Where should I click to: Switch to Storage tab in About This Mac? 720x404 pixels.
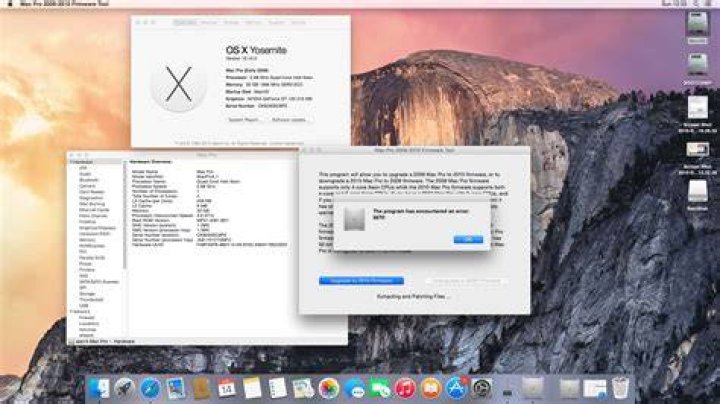point(231,22)
